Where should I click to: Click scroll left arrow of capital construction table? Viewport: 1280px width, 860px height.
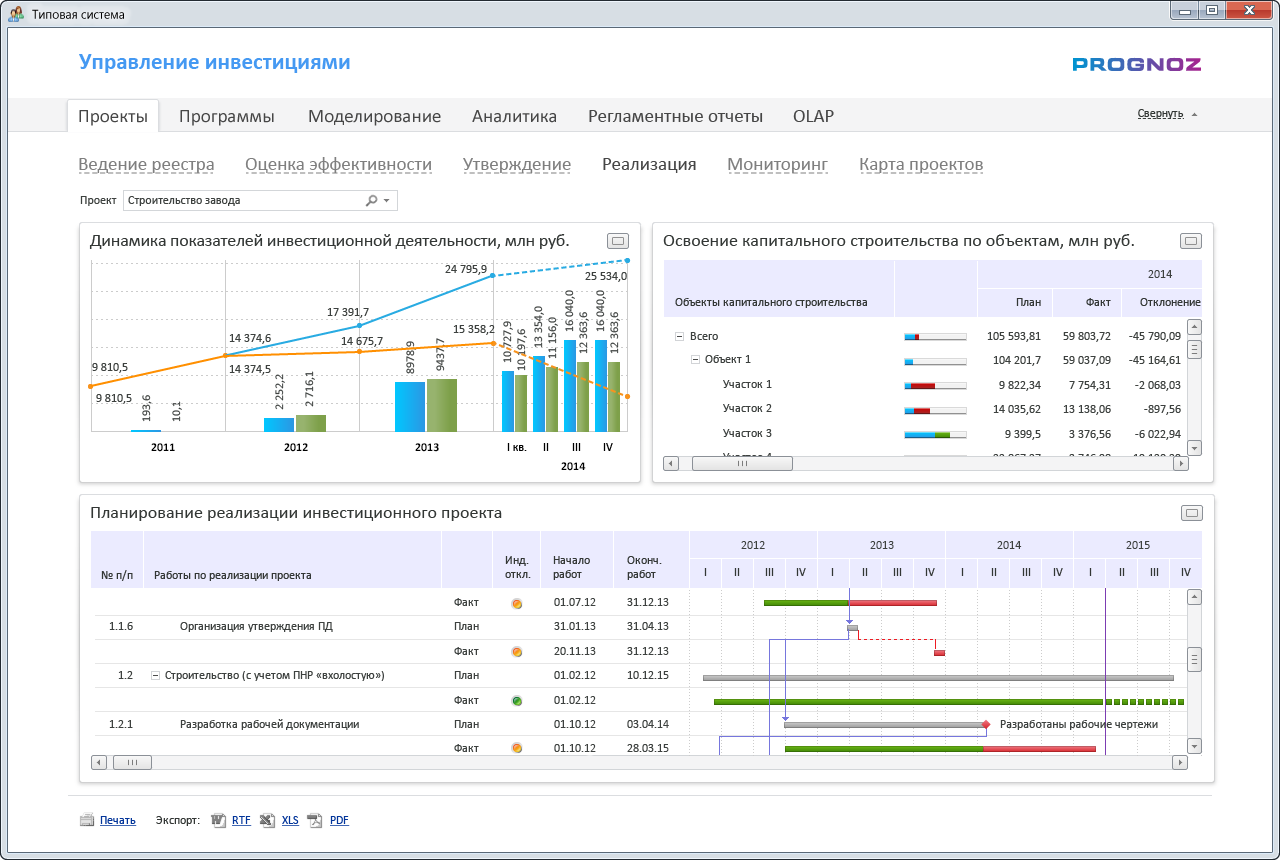click(671, 463)
